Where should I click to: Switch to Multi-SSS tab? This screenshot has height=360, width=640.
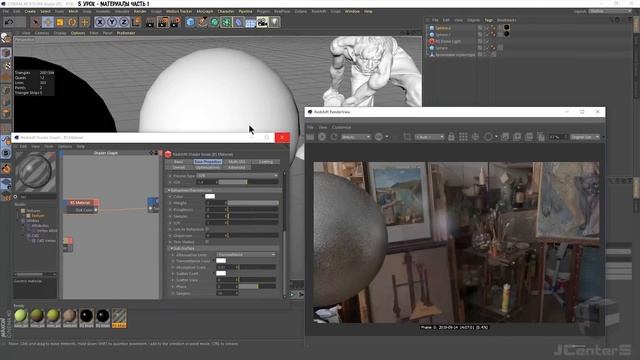tap(237, 162)
